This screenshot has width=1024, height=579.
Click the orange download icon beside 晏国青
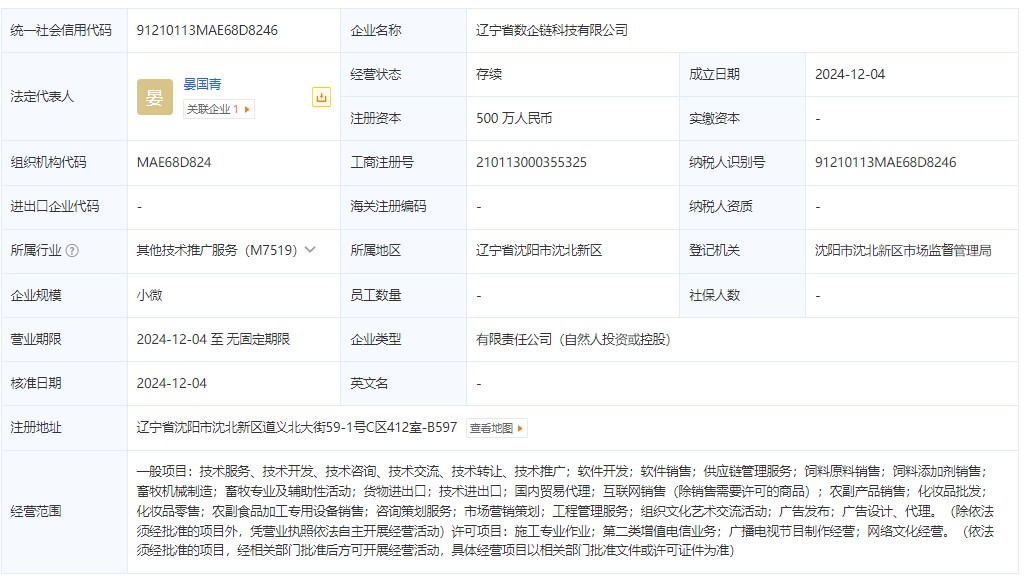click(x=321, y=97)
